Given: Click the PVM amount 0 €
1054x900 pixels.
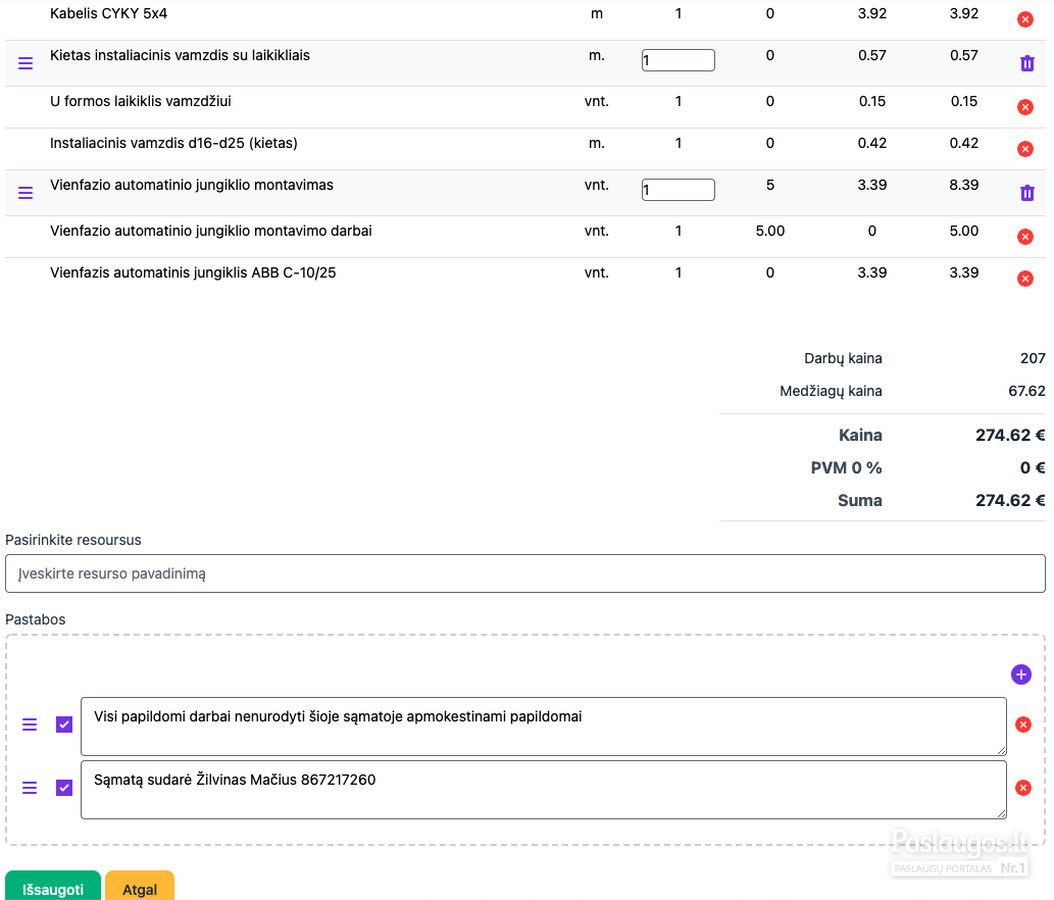Looking at the screenshot, I should click(1032, 468).
